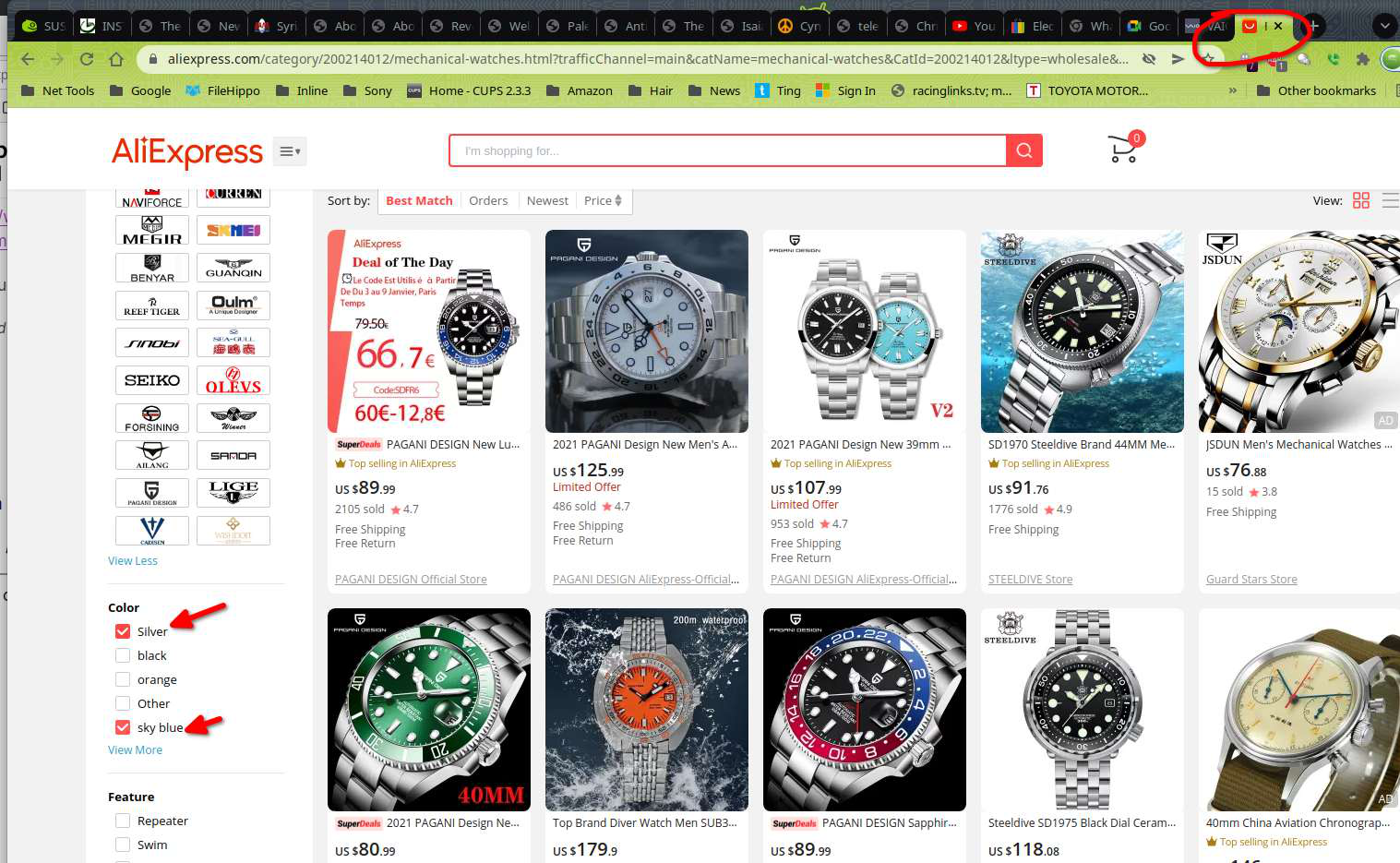Click the crossed-out eye icon in address bar
Viewport: 1400px width, 863px height.
tap(1149, 59)
